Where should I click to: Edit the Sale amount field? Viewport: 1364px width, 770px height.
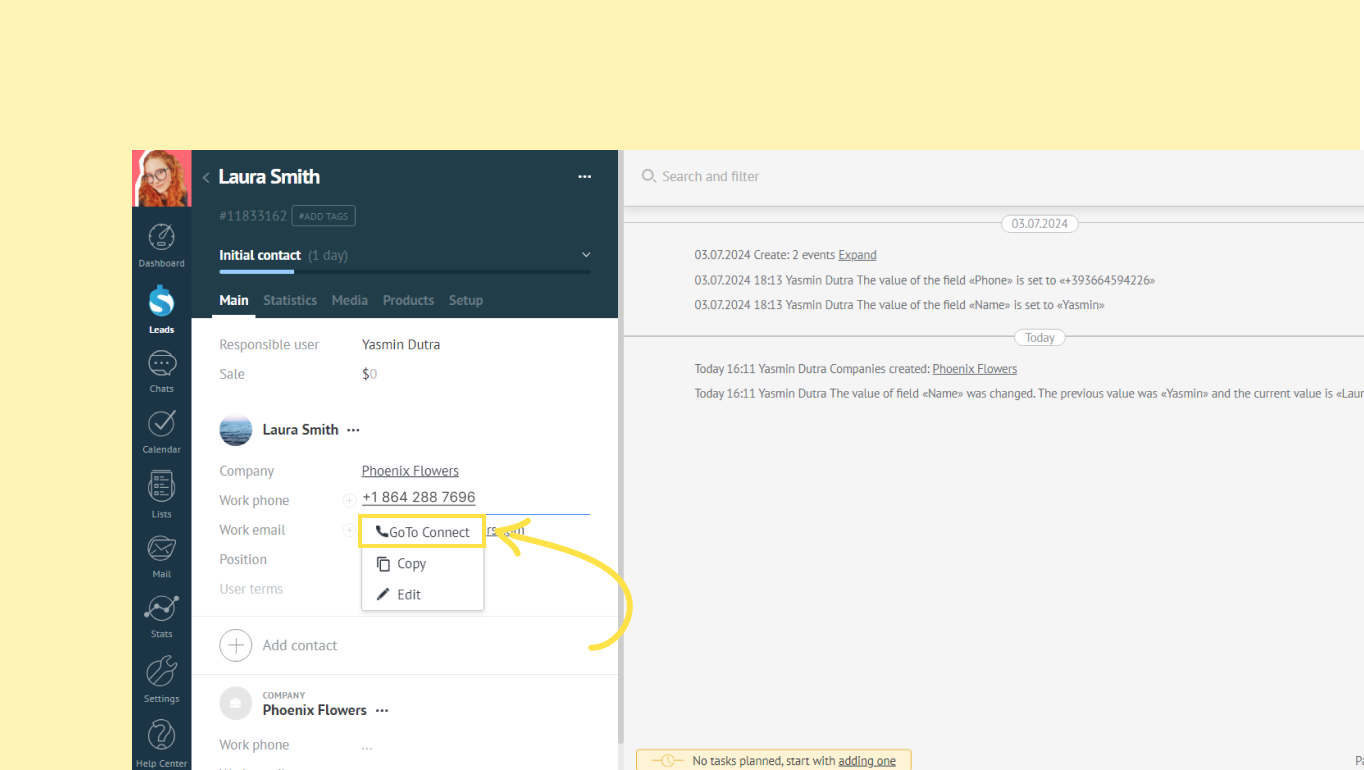(370, 374)
